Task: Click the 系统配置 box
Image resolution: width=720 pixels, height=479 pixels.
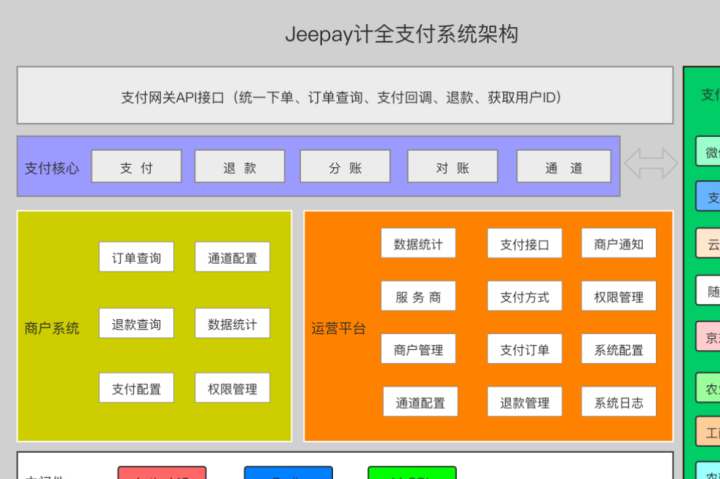Action: click(619, 349)
